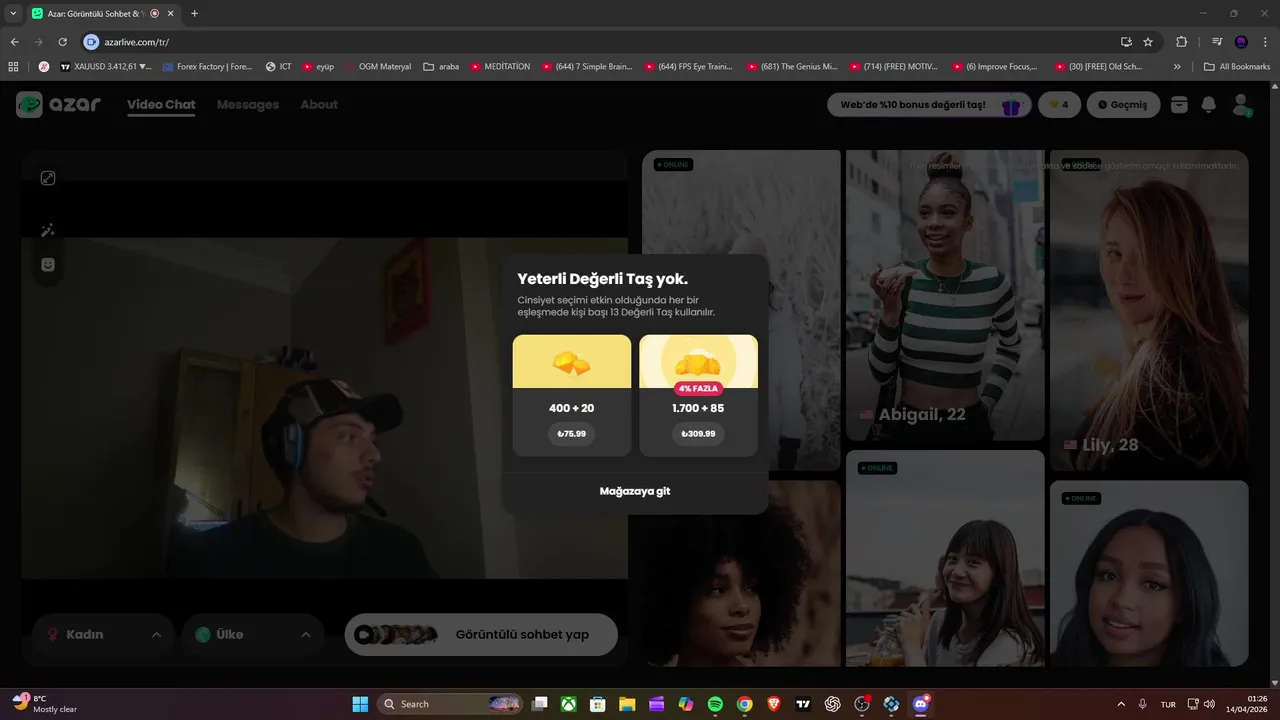Open the tab search dropdown arrow
The width and height of the screenshot is (1280, 720).
pyautogui.click(x=13, y=13)
